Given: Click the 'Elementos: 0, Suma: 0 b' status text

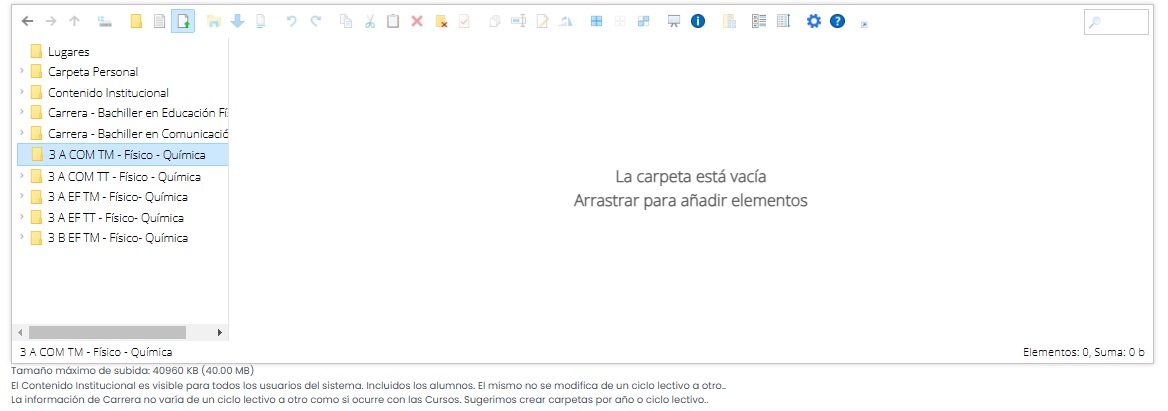Looking at the screenshot, I should pos(1084,353).
